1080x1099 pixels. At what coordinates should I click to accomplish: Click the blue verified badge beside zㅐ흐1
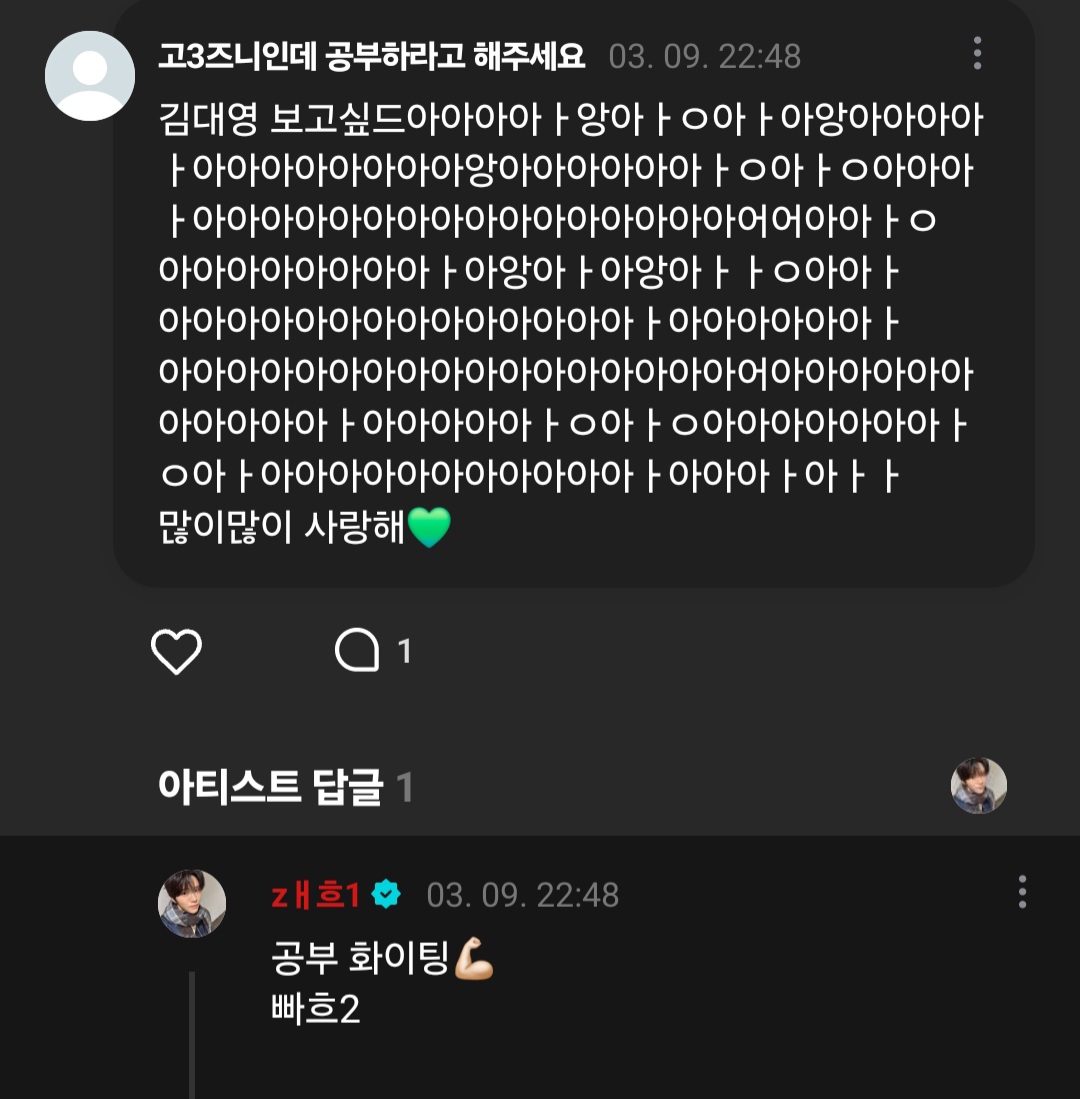(x=386, y=895)
